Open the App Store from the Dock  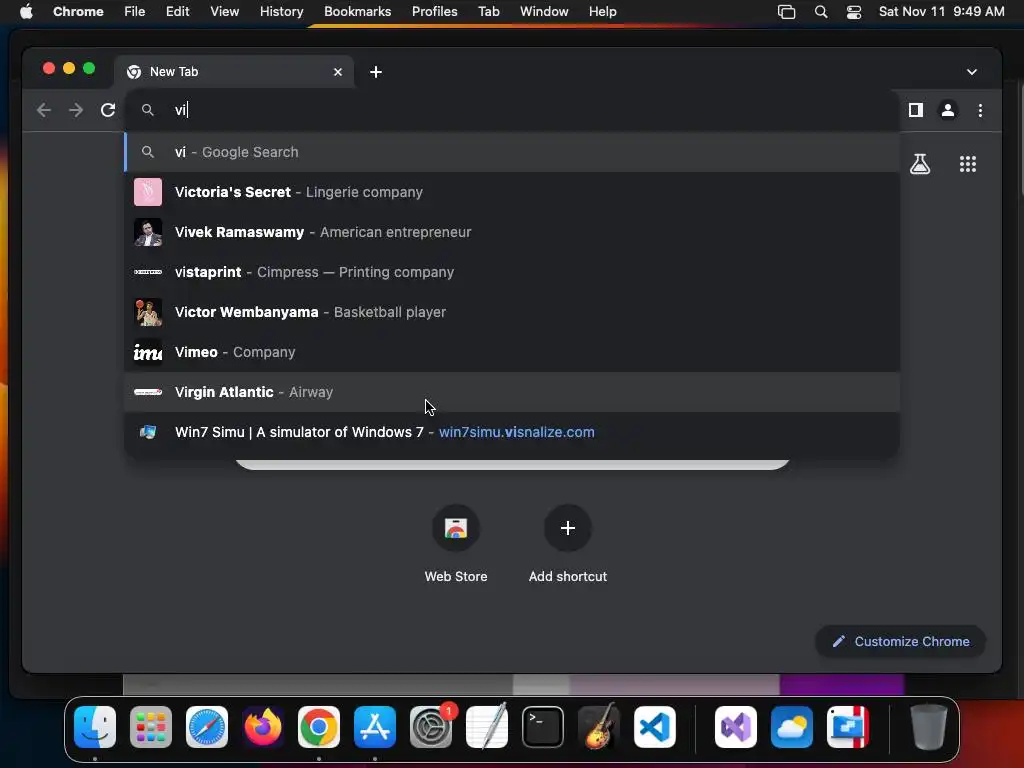pos(375,727)
